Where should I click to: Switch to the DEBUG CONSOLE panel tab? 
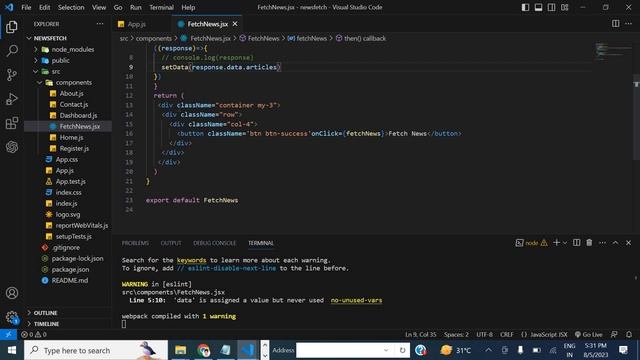pyautogui.click(x=214, y=243)
